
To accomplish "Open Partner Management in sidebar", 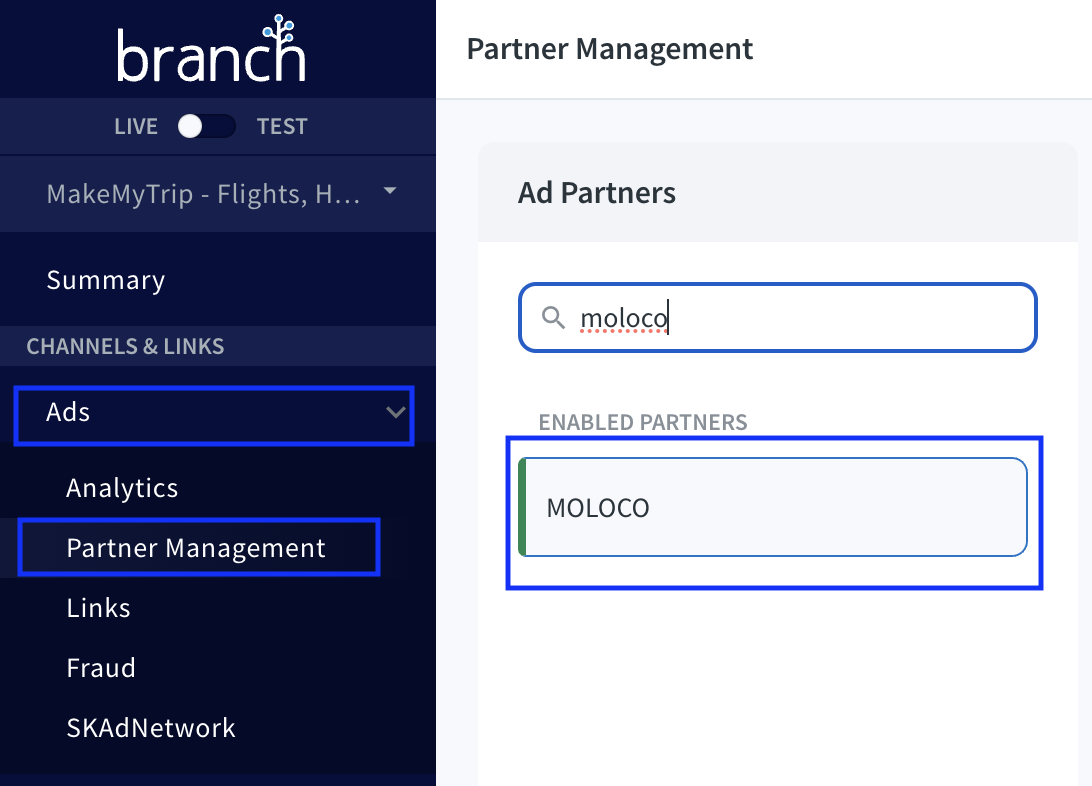I will 196,548.
